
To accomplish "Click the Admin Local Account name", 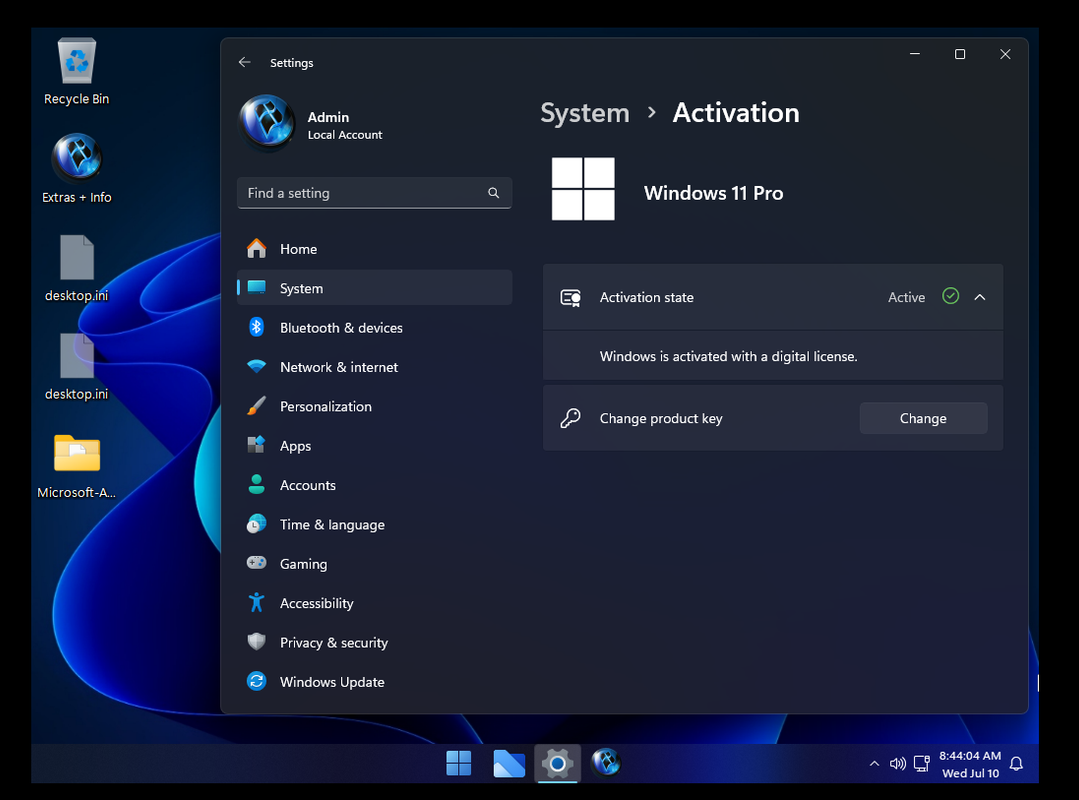I will click(x=344, y=125).
